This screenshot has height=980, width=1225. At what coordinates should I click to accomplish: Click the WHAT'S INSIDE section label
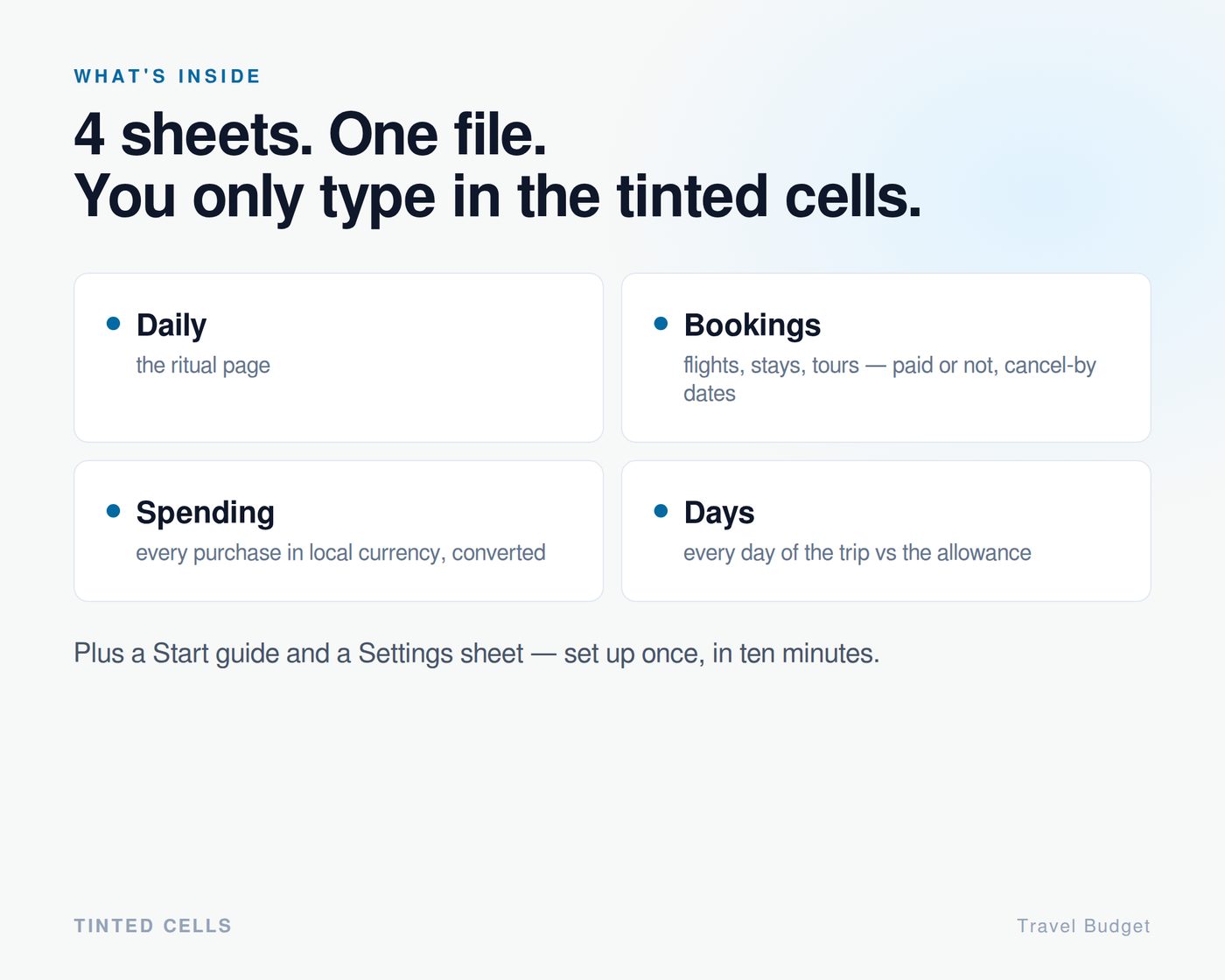(167, 76)
